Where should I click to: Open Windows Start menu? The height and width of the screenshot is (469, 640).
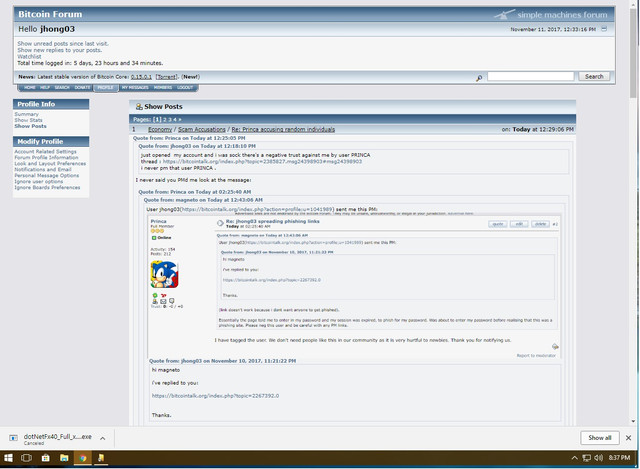(x=8, y=458)
